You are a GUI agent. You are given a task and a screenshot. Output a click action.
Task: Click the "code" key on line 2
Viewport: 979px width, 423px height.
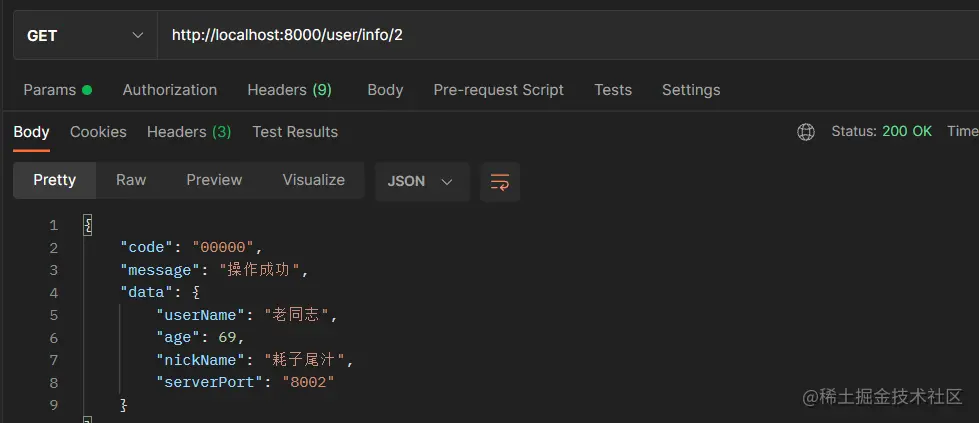[146, 247]
